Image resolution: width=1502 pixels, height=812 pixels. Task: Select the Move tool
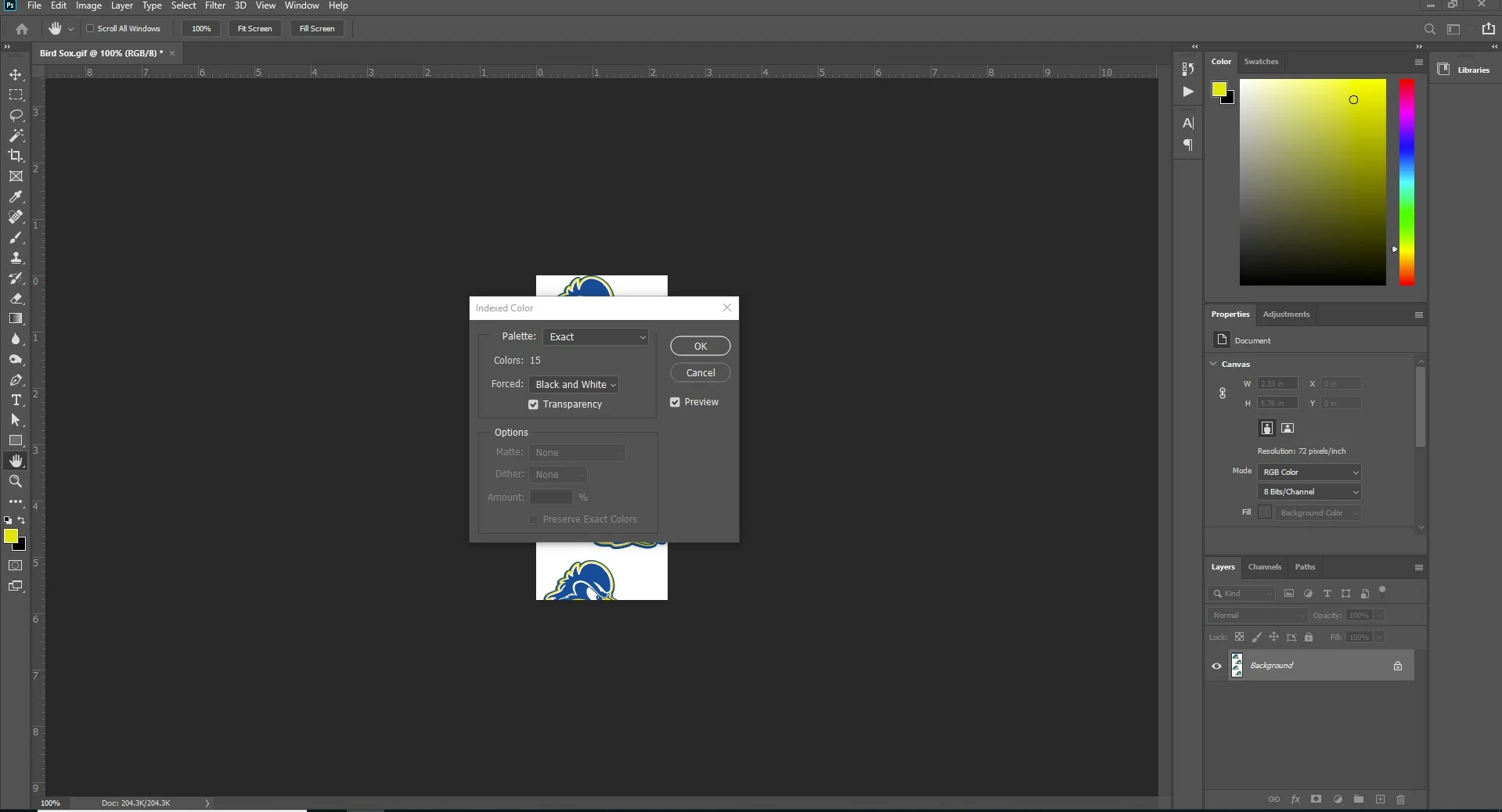point(16,74)
